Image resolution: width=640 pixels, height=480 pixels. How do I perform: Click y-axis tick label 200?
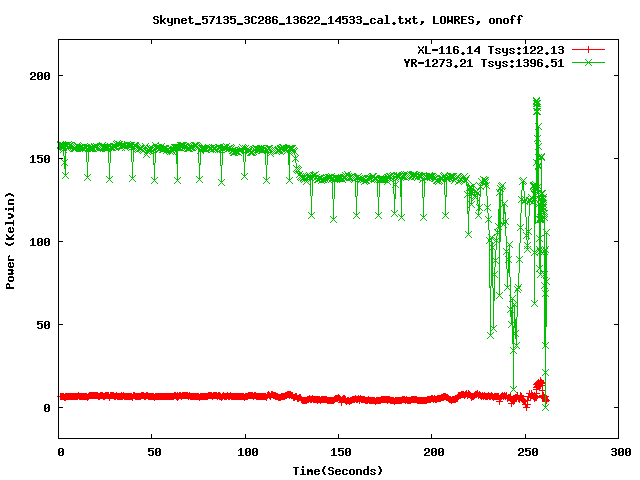[40, 76]
